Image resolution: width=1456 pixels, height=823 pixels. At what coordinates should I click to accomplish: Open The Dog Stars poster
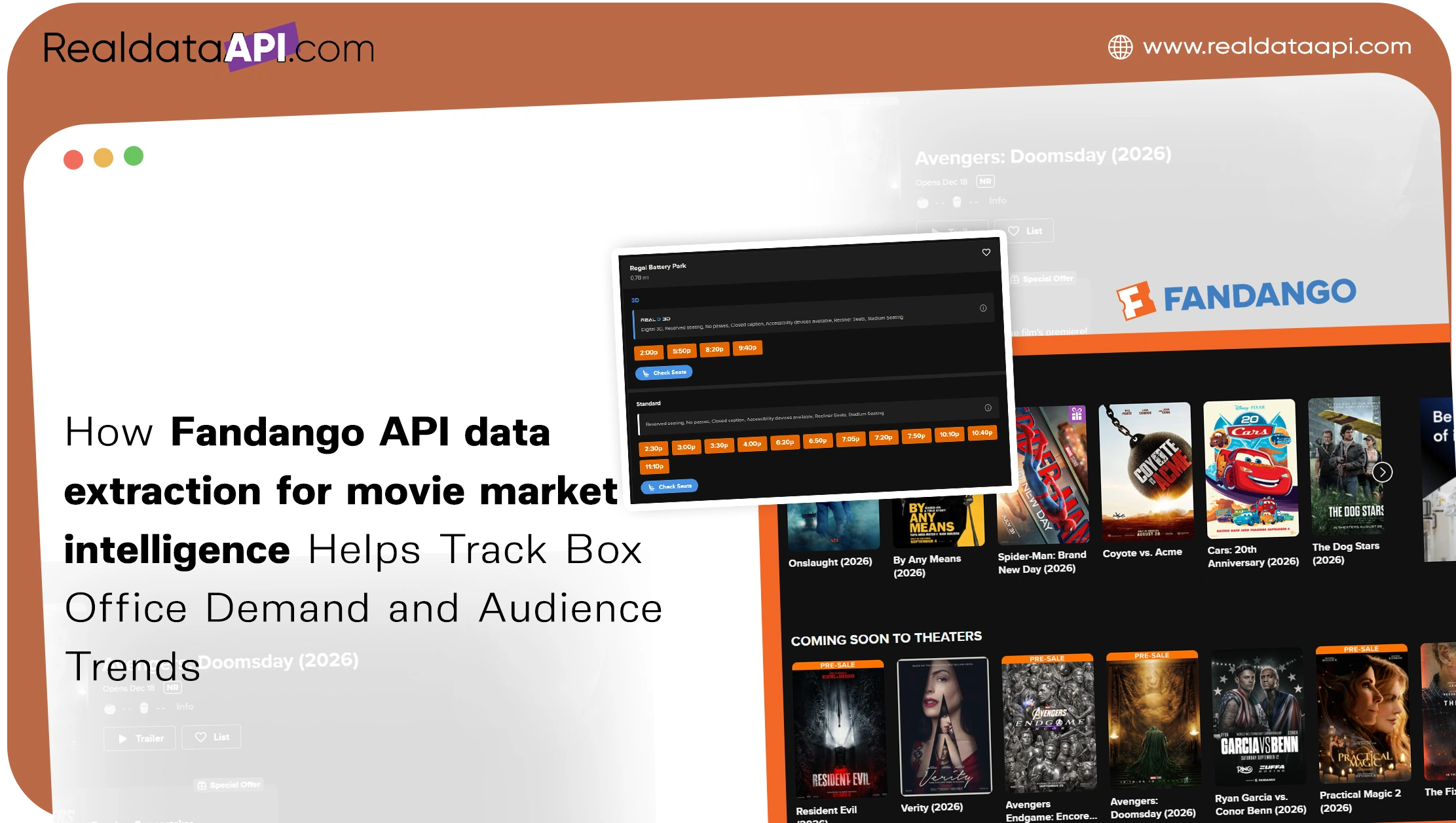1347,466
